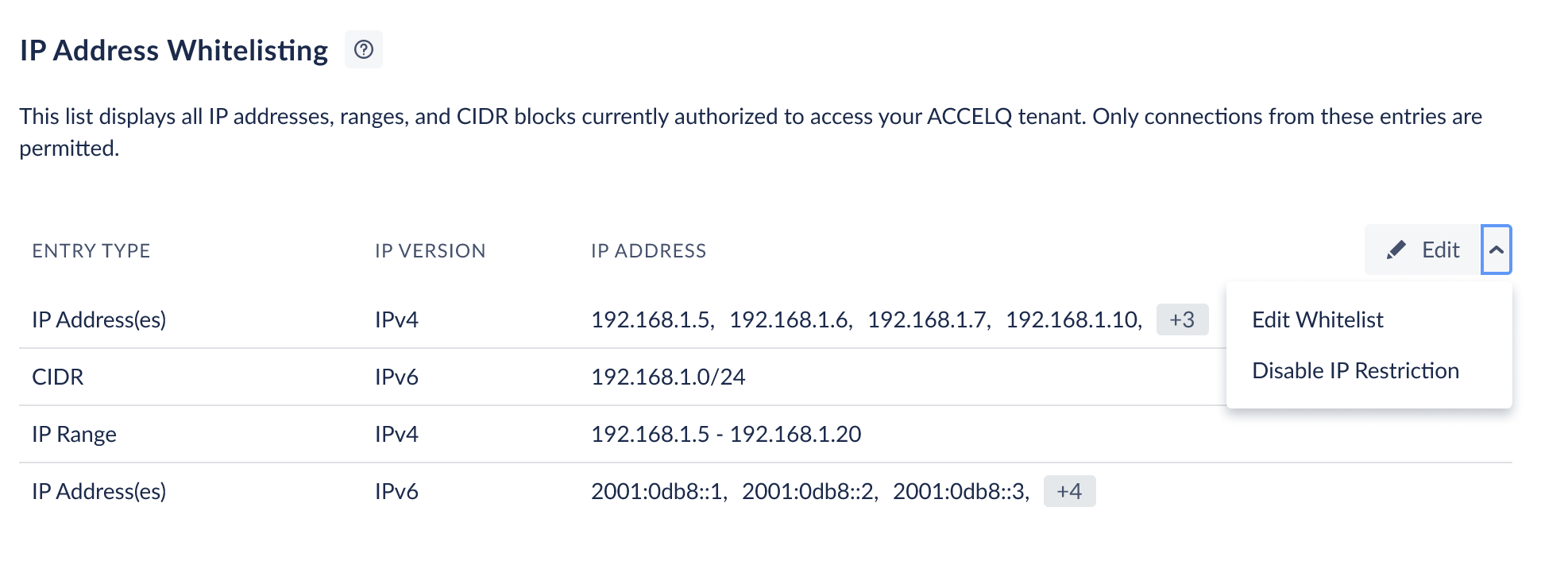Click the IP ADDRESS column header
Viewport: 1568px width, 569px height.
point(648,251)
